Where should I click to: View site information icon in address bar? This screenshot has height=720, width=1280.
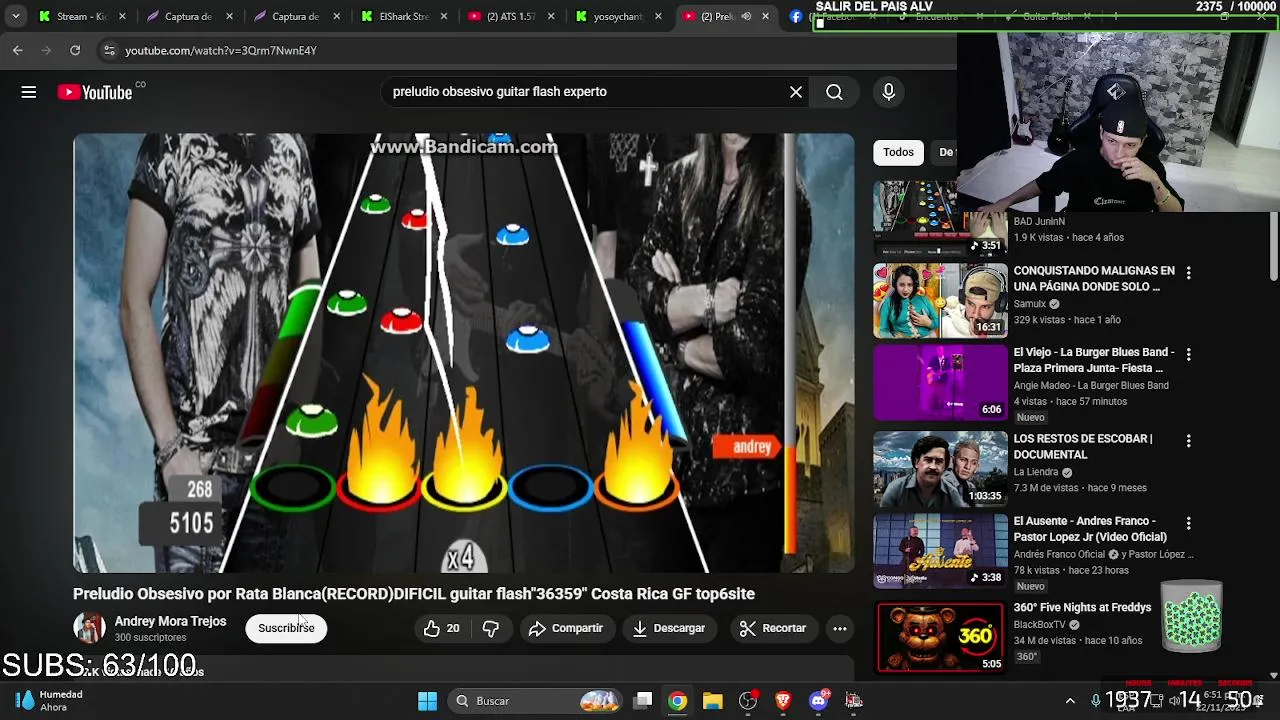[x=109, y=50]
